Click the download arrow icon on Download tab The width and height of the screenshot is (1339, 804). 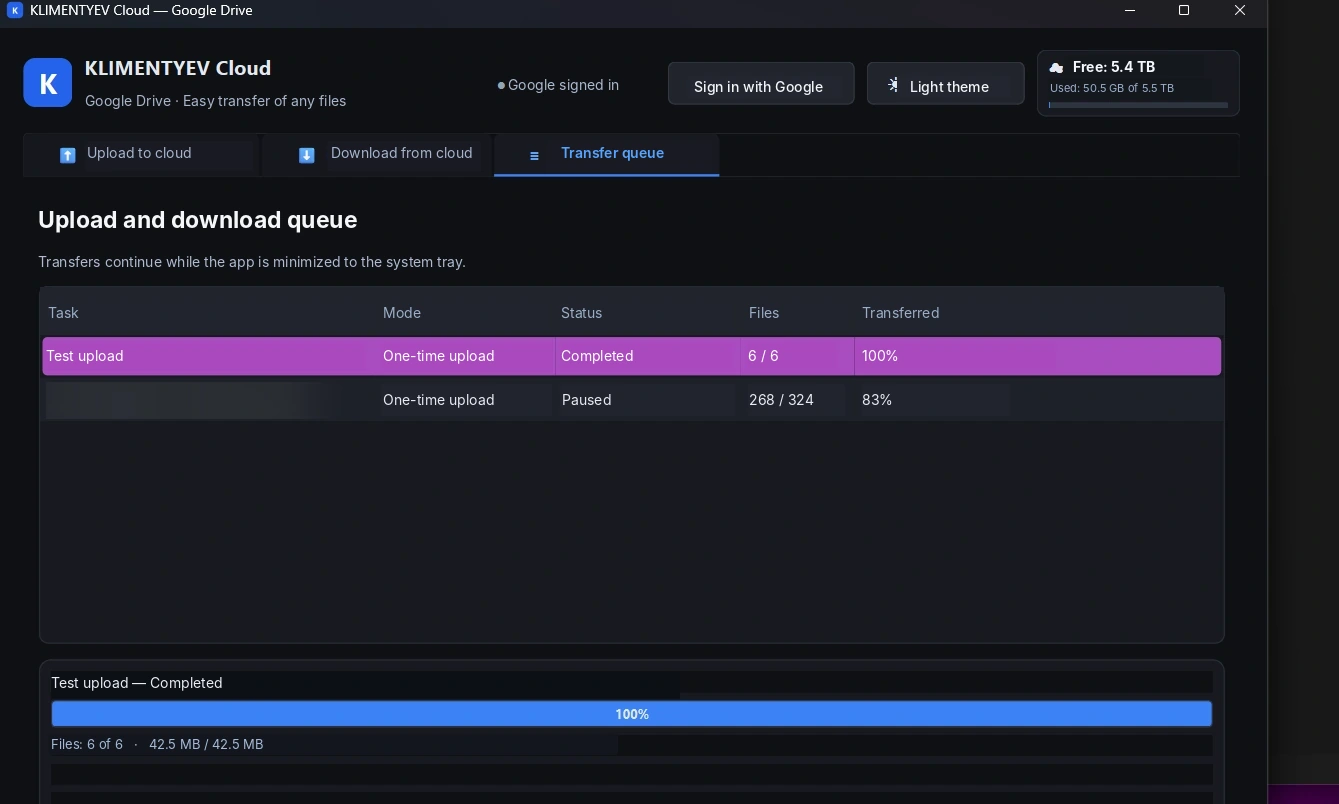307,155
